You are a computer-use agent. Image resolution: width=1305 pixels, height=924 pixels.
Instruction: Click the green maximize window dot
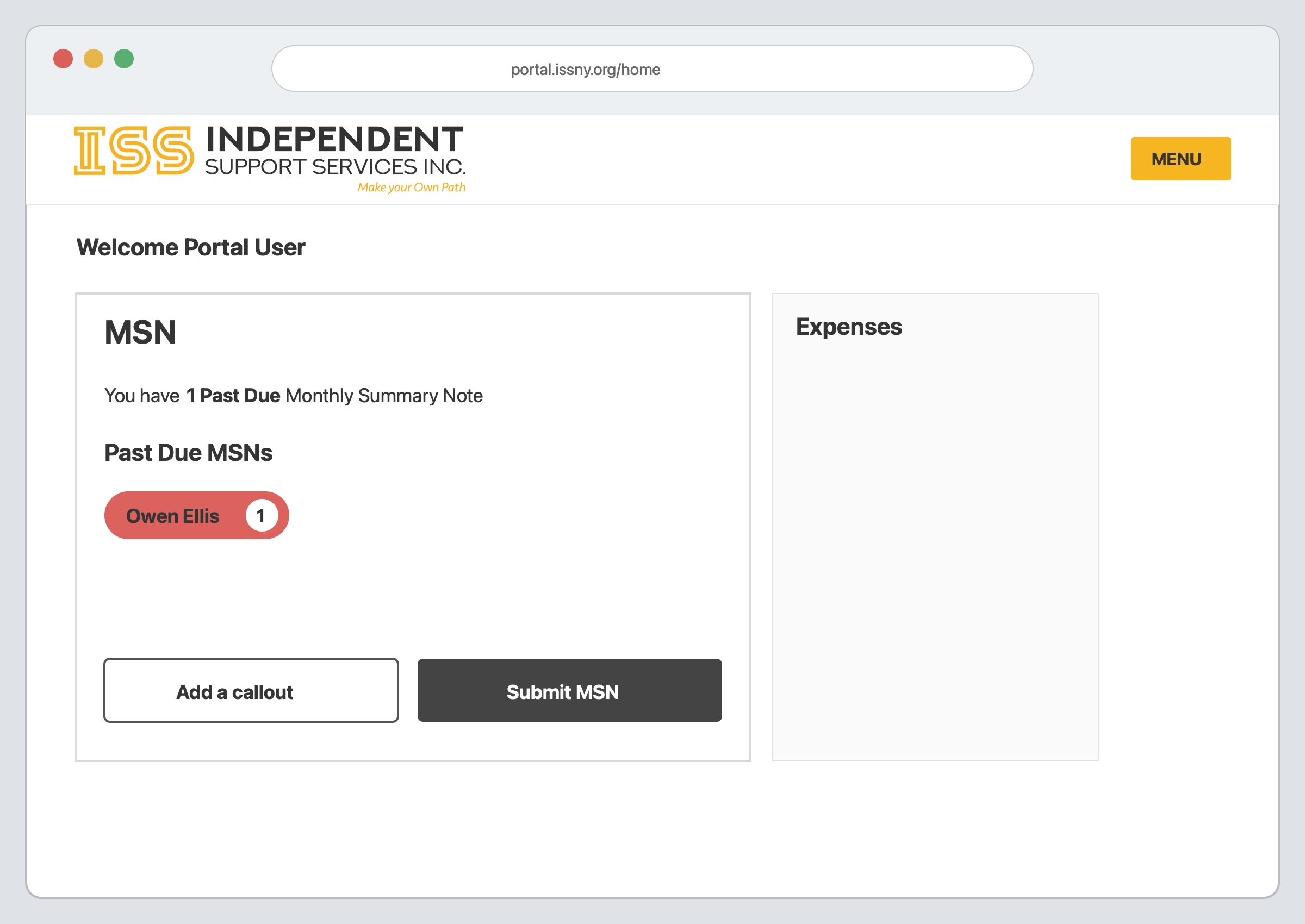[124, 59]
